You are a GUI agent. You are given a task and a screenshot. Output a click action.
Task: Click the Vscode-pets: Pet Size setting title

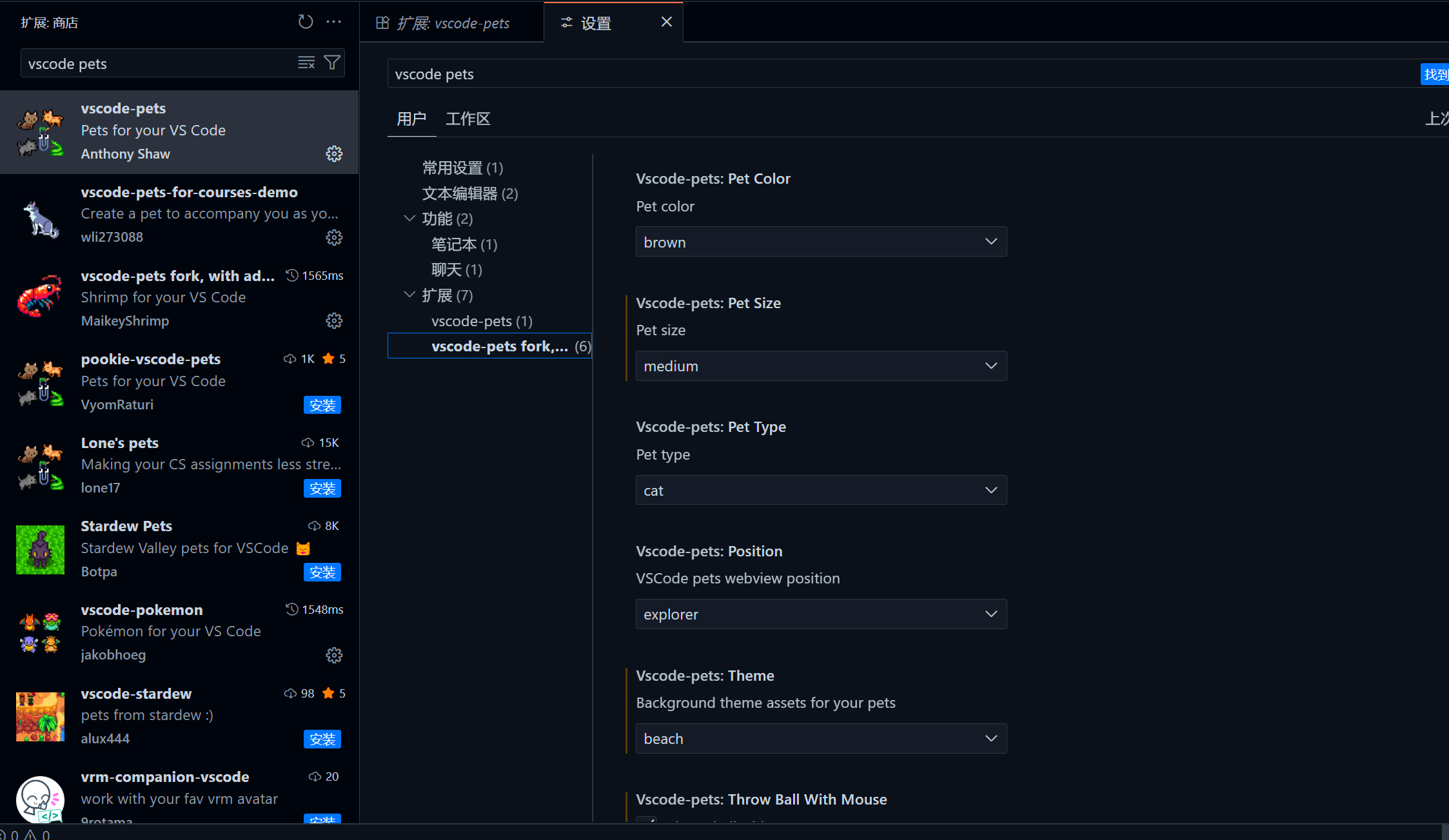[x=709, y=303]
